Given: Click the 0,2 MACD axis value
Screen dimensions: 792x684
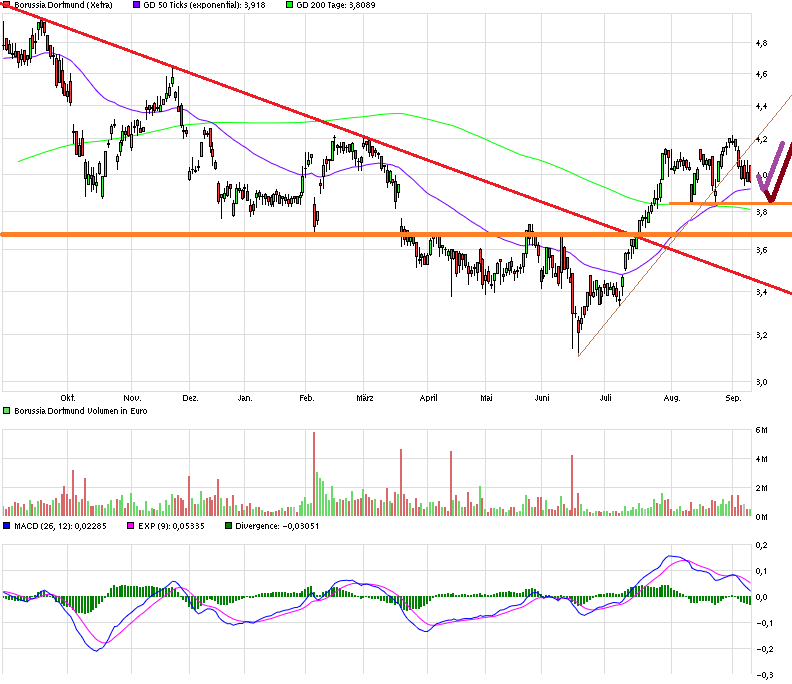Looking at the screenshot, I should [761, 545].
